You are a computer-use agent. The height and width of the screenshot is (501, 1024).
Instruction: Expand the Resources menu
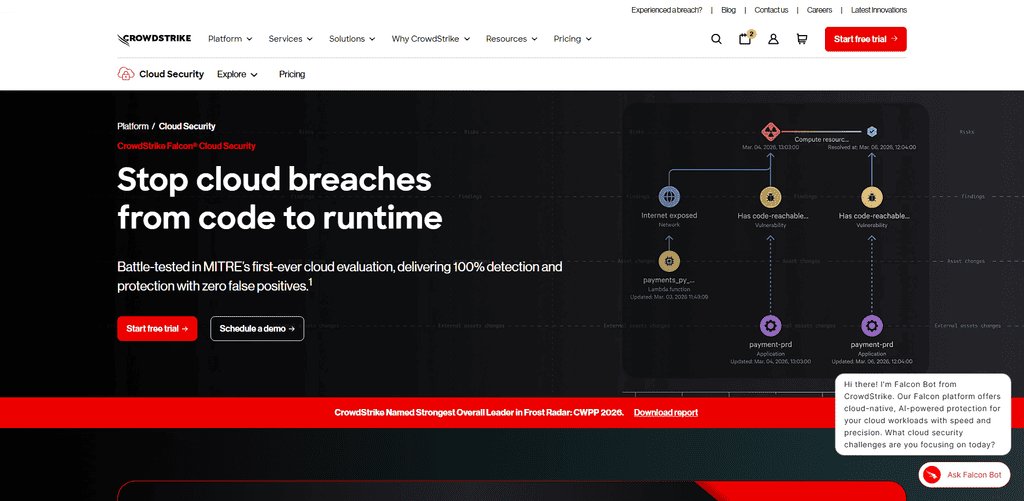511,39
